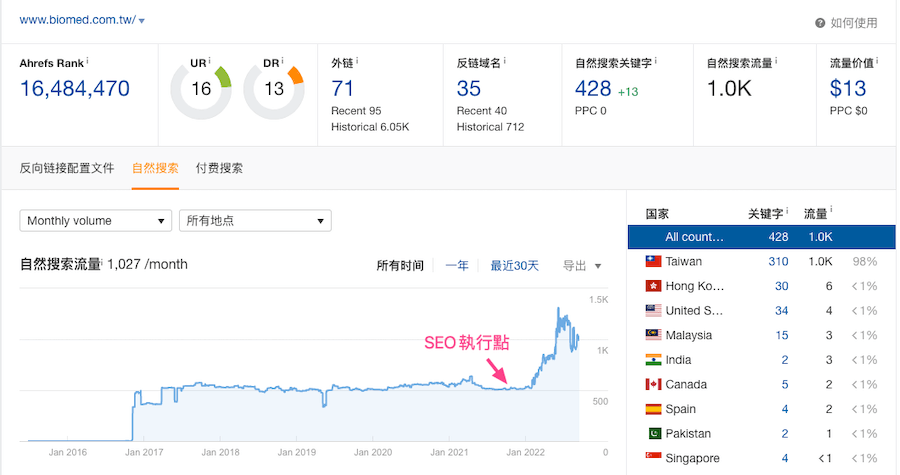Click the UR 16 gauge
This screenshot has width=900, height=475.
pyautogui.click(x=201, y=89)
